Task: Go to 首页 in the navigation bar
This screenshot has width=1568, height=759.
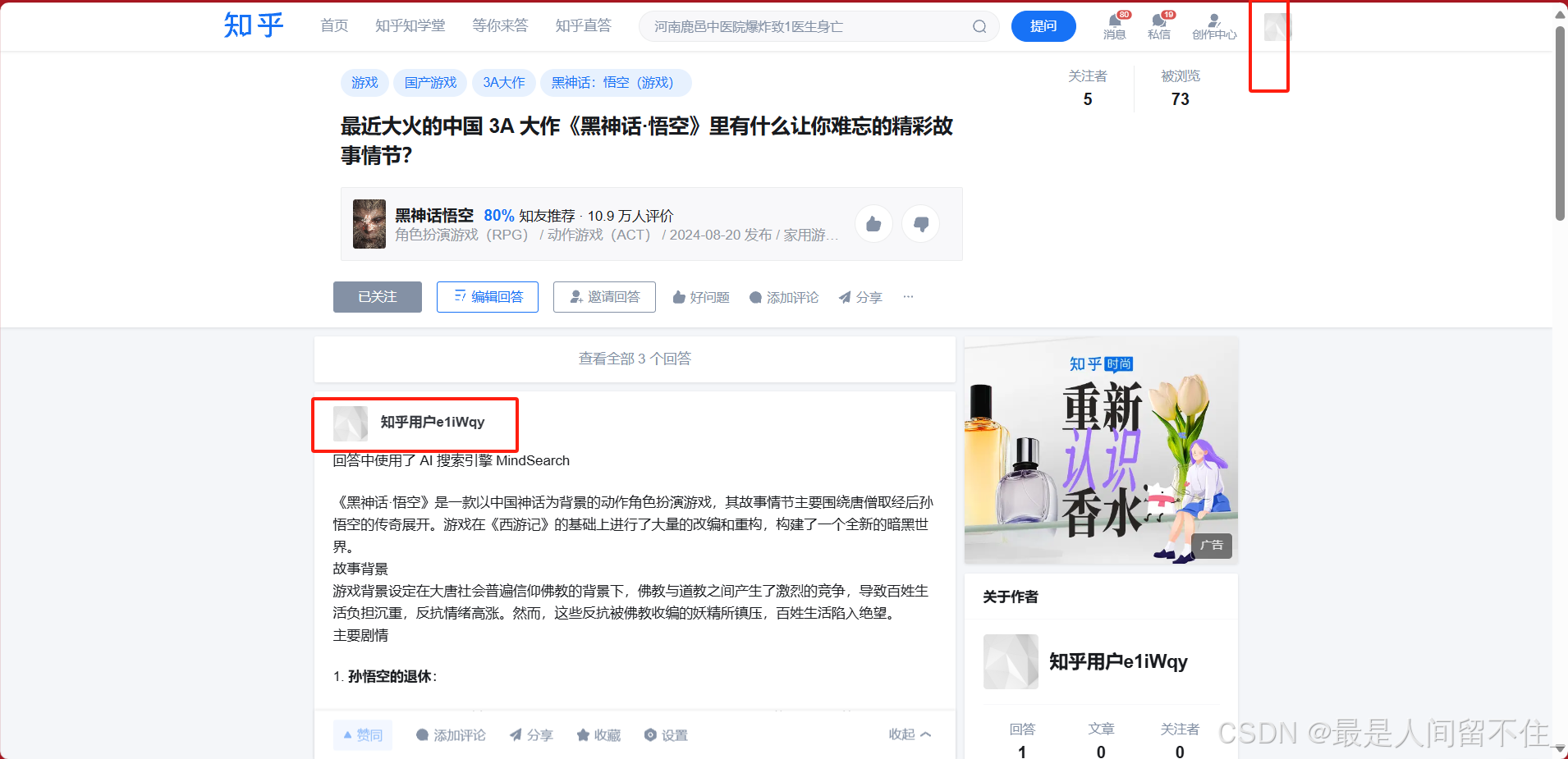Action: pyautogui.click(x=334, y=25)
